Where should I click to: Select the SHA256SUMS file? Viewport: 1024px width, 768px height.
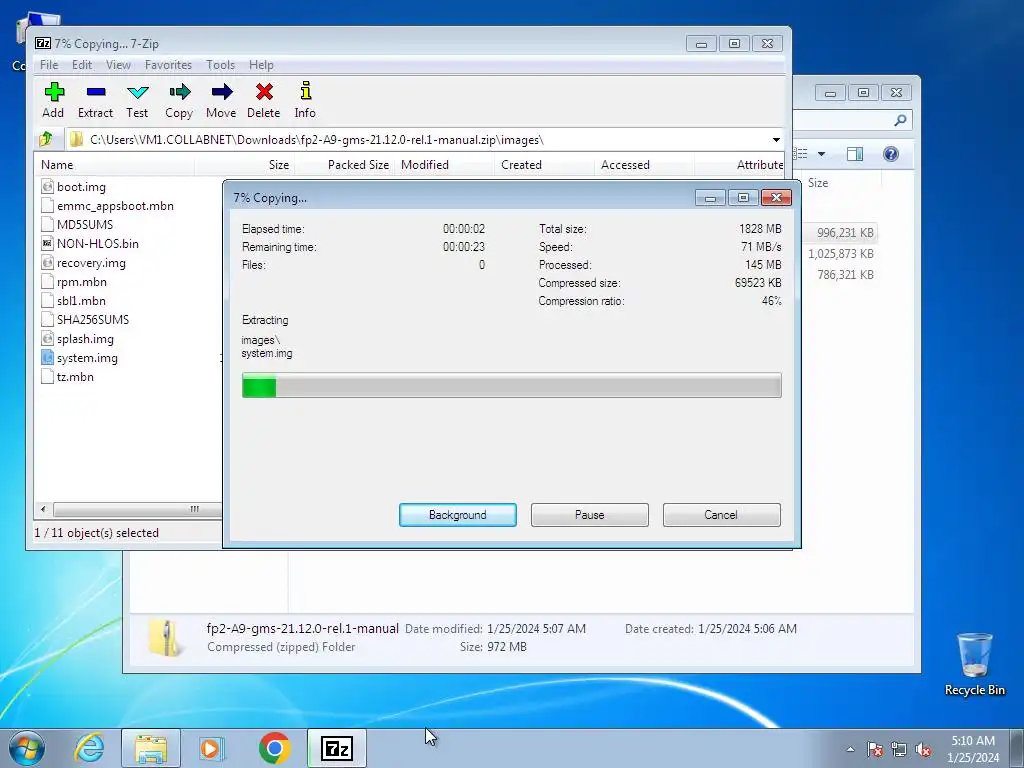(x=93, y=320)
